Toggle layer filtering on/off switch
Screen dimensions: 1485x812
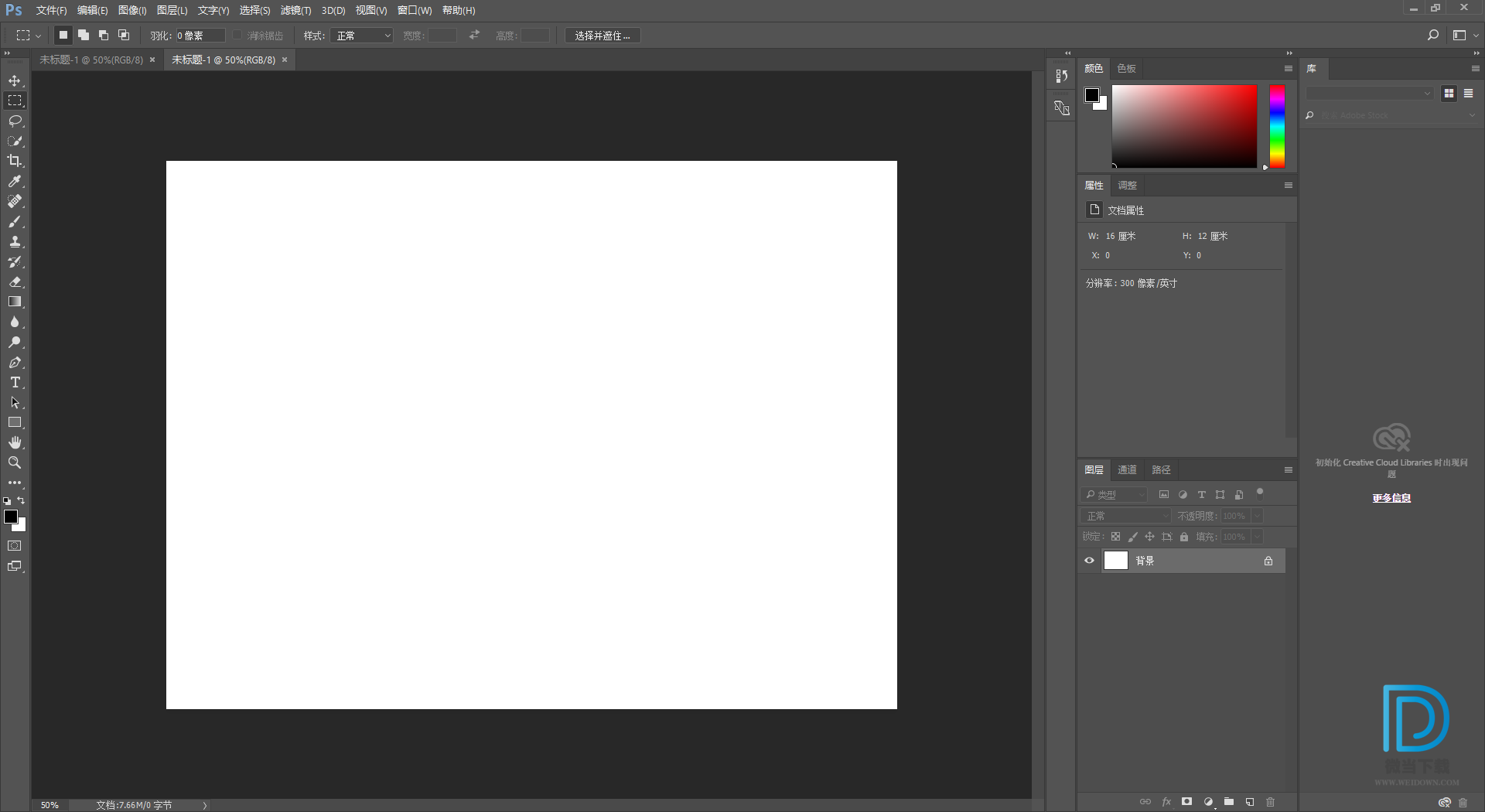tap(1260, 493)
